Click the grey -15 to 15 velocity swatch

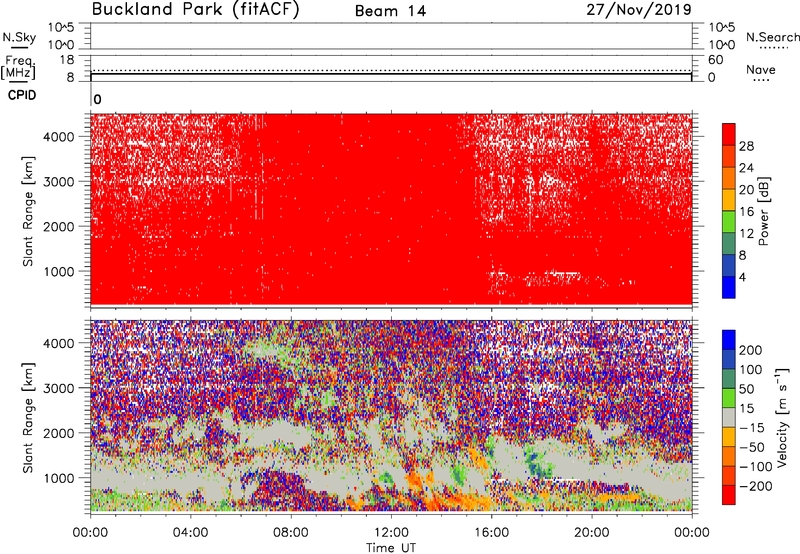729,418
